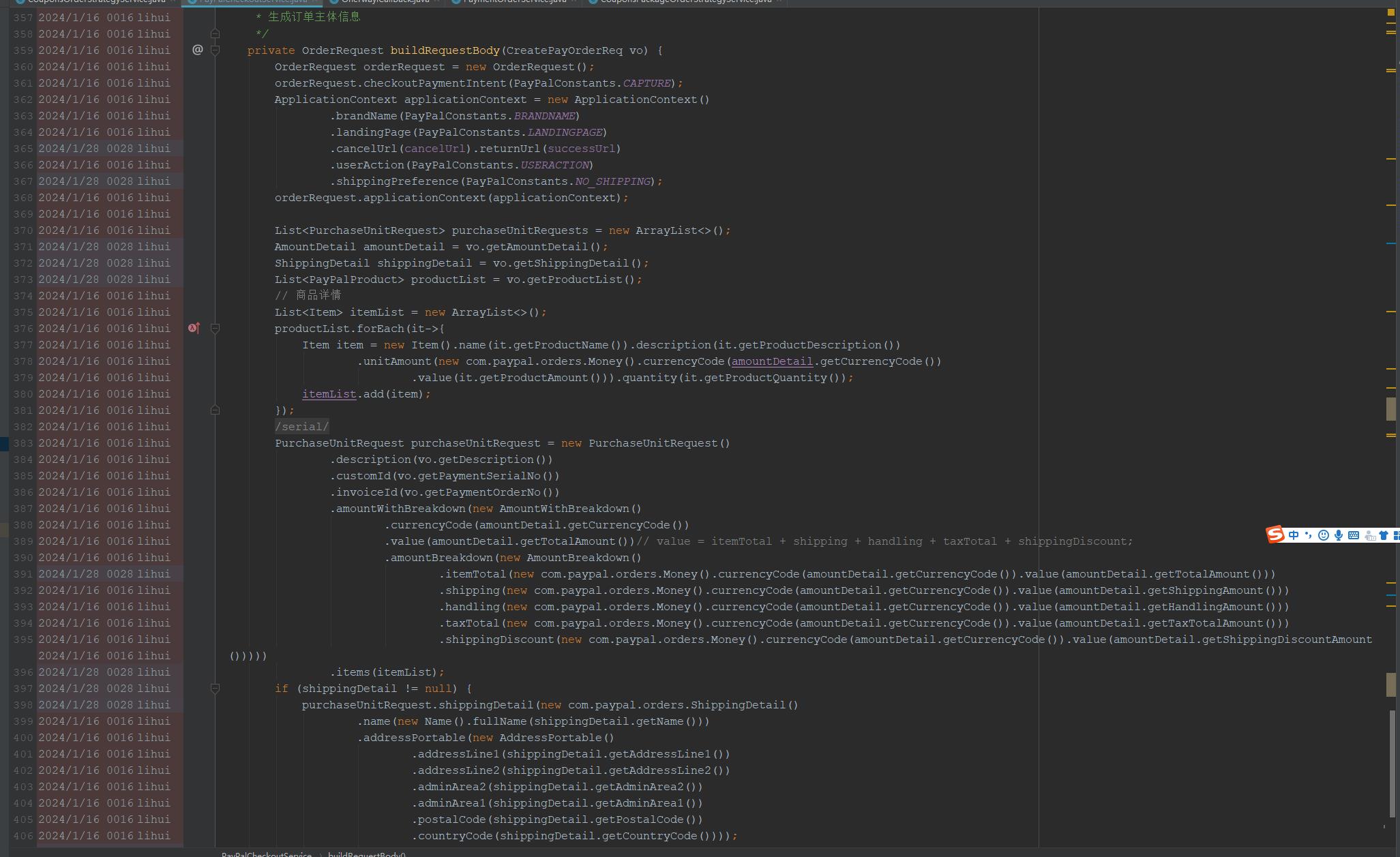Click the Sogou S logo on IME bar
This screenshot has height=857, width=1400.
[1275, 535]
